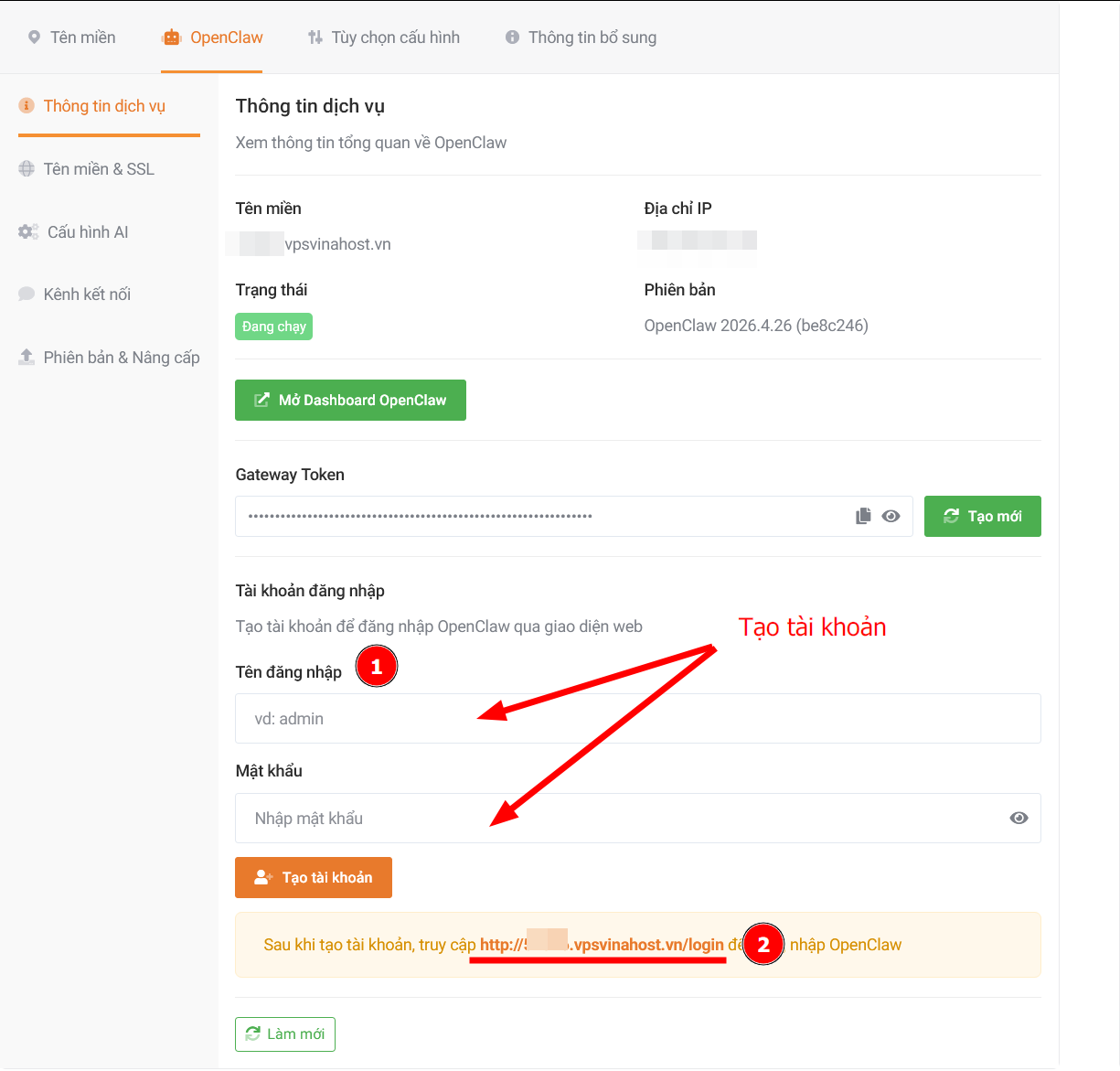Click Mở Dashboard OpenClaw button
The image size is (1120, 1071).
pyautogui.click(x=350, y=401)
